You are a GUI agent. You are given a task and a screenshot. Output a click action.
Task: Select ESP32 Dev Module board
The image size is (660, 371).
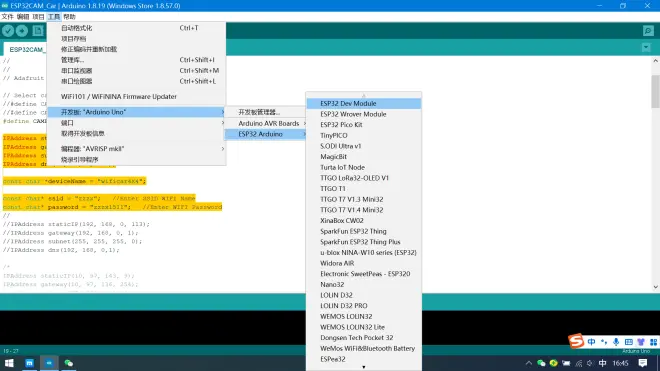[x=364, y=103]
